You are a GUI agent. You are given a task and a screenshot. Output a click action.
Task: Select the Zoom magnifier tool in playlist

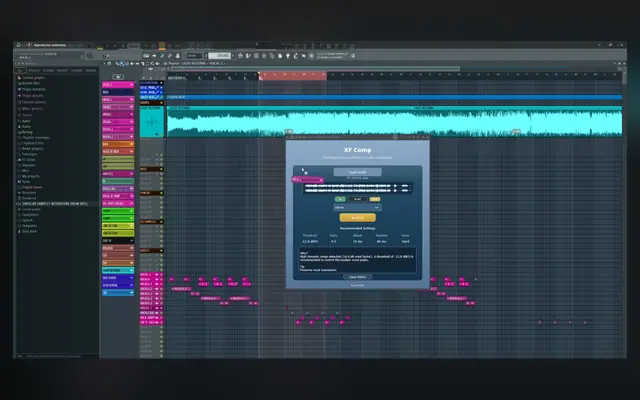(x=152, y=64)
